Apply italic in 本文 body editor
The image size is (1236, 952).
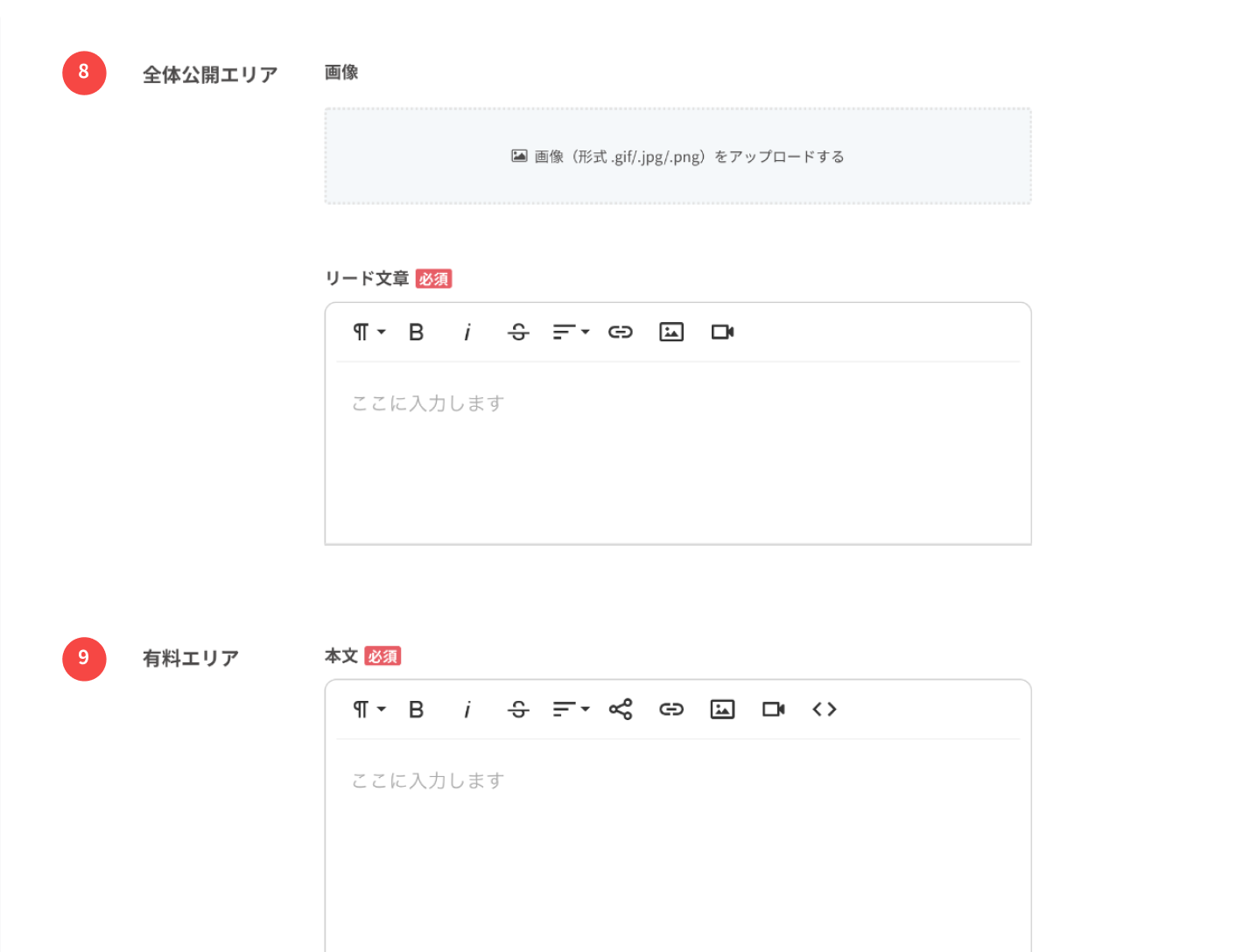click(467, 710)
